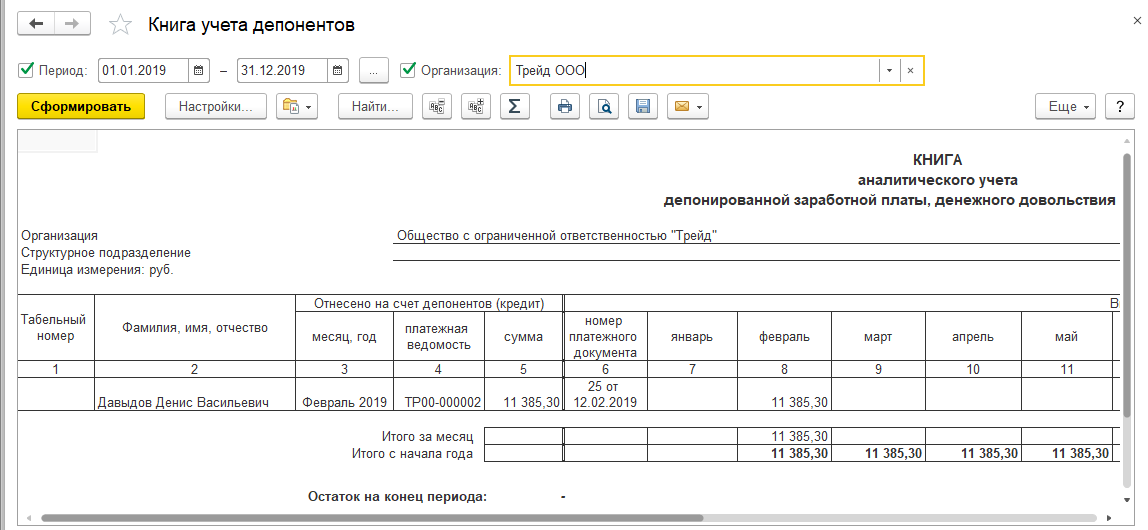Open Настройки... settings

[x=216, y=106]
